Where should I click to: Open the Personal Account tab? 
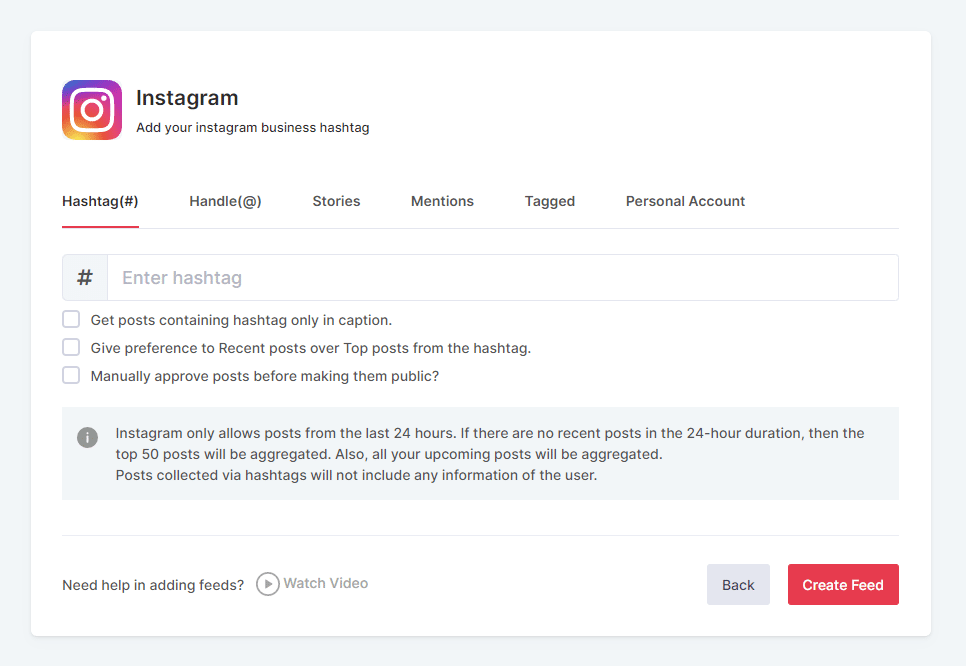(x=685, y=201)
